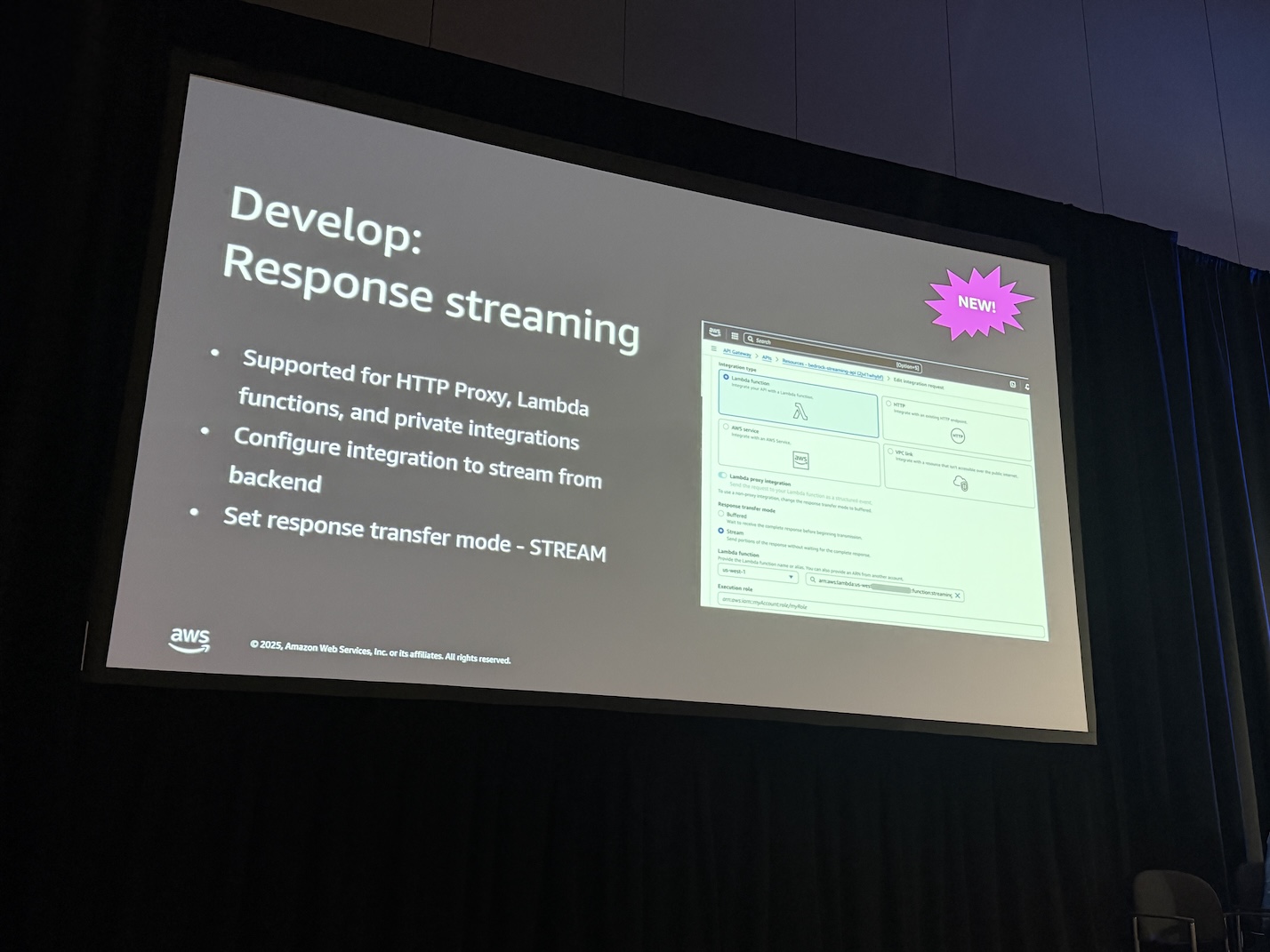
Task: Go to API Gateway breadcrumb
Action: point(736,352)
